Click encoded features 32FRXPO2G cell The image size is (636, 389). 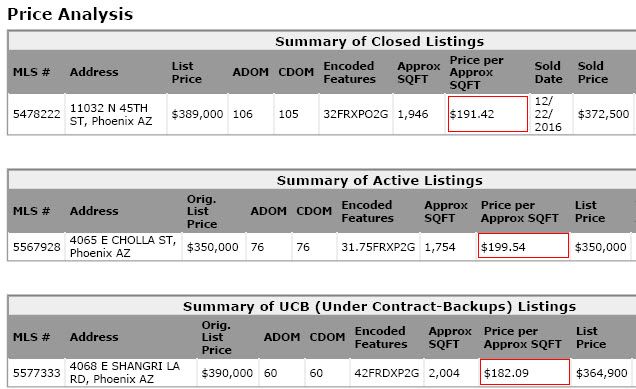(x=356, y=114)
